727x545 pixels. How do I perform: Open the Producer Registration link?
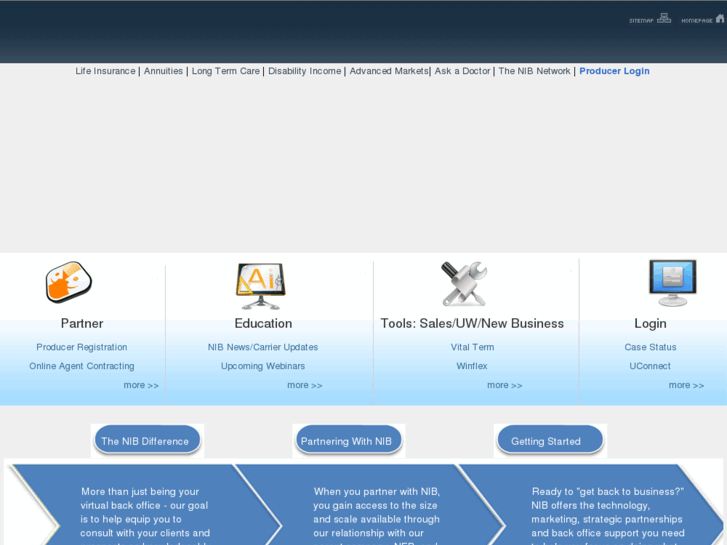[82, 347]
